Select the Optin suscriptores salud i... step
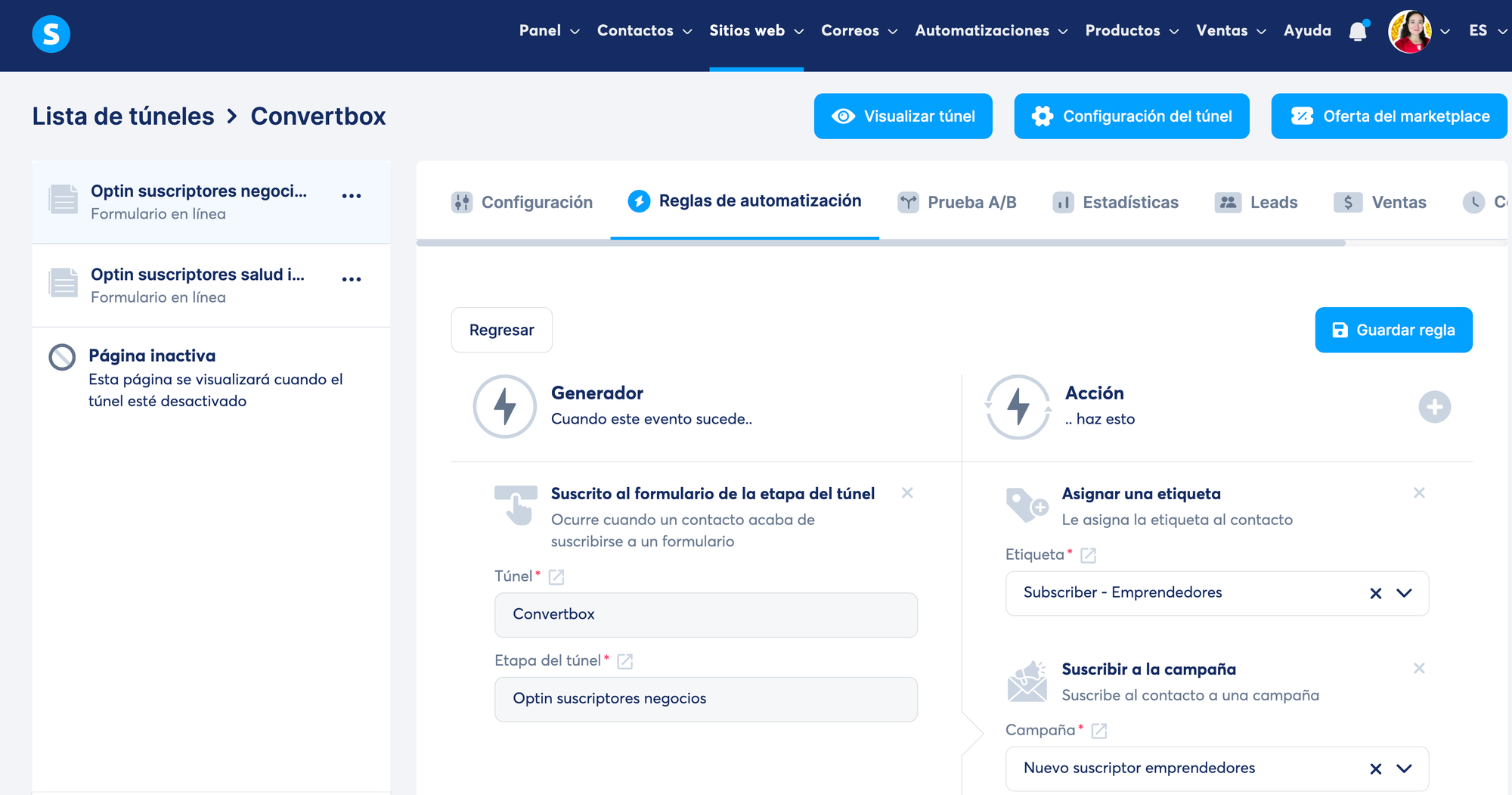 click(211, 285)
